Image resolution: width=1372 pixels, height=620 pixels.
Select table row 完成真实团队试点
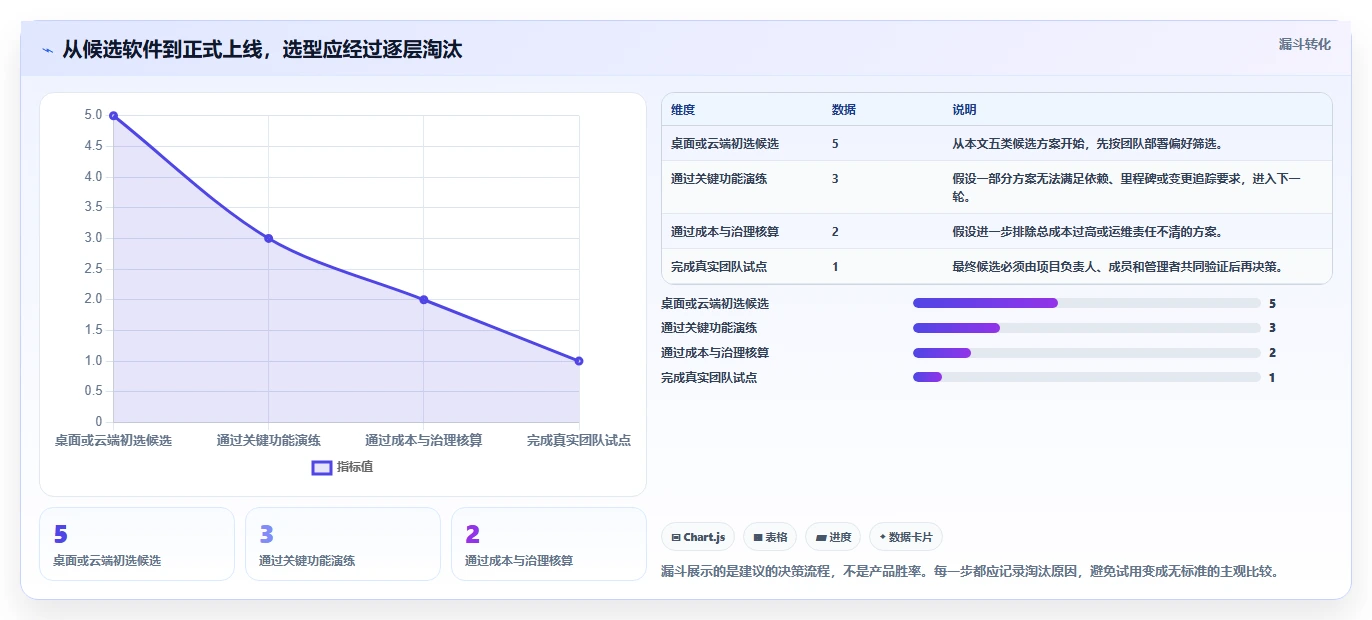click(997, 267)
